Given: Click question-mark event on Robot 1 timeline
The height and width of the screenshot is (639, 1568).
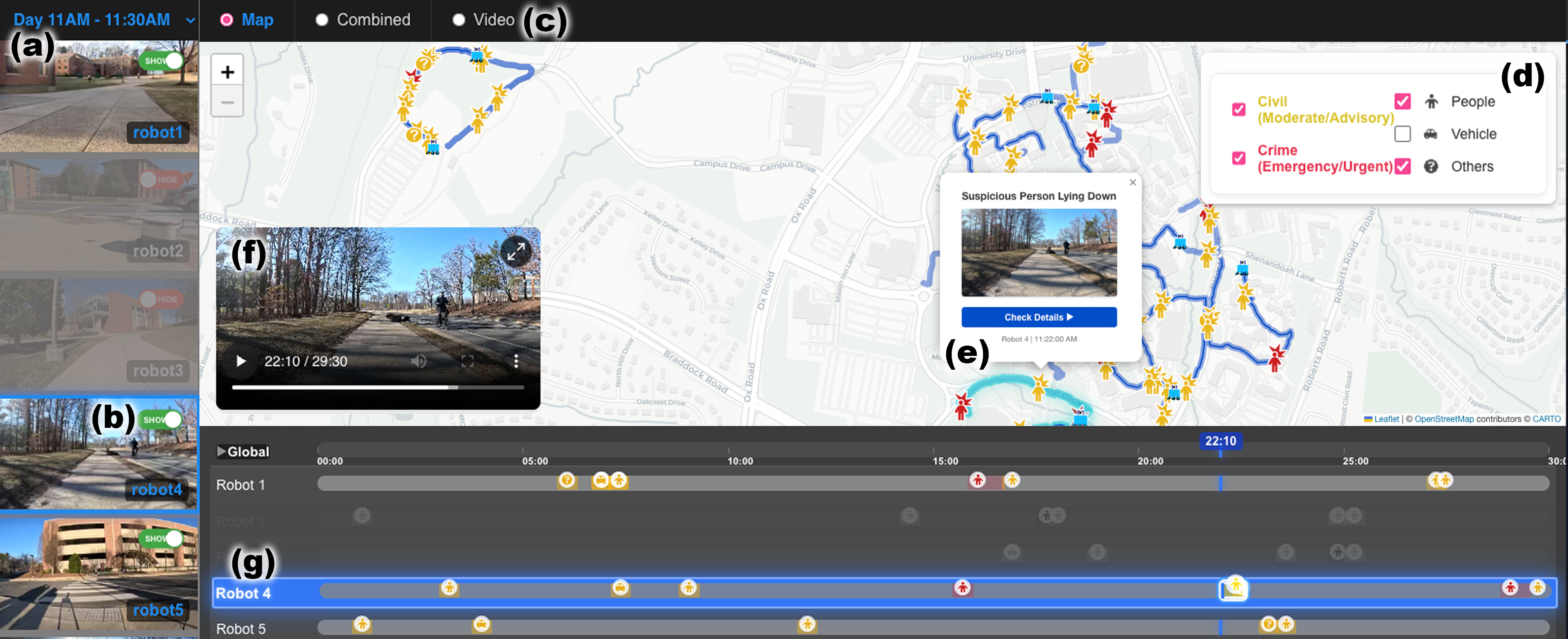Looking at the screenshot, I should tap(567, 481).
